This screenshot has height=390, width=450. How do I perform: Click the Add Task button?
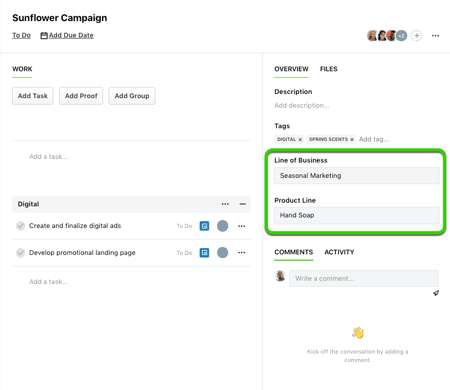[33, 96]
